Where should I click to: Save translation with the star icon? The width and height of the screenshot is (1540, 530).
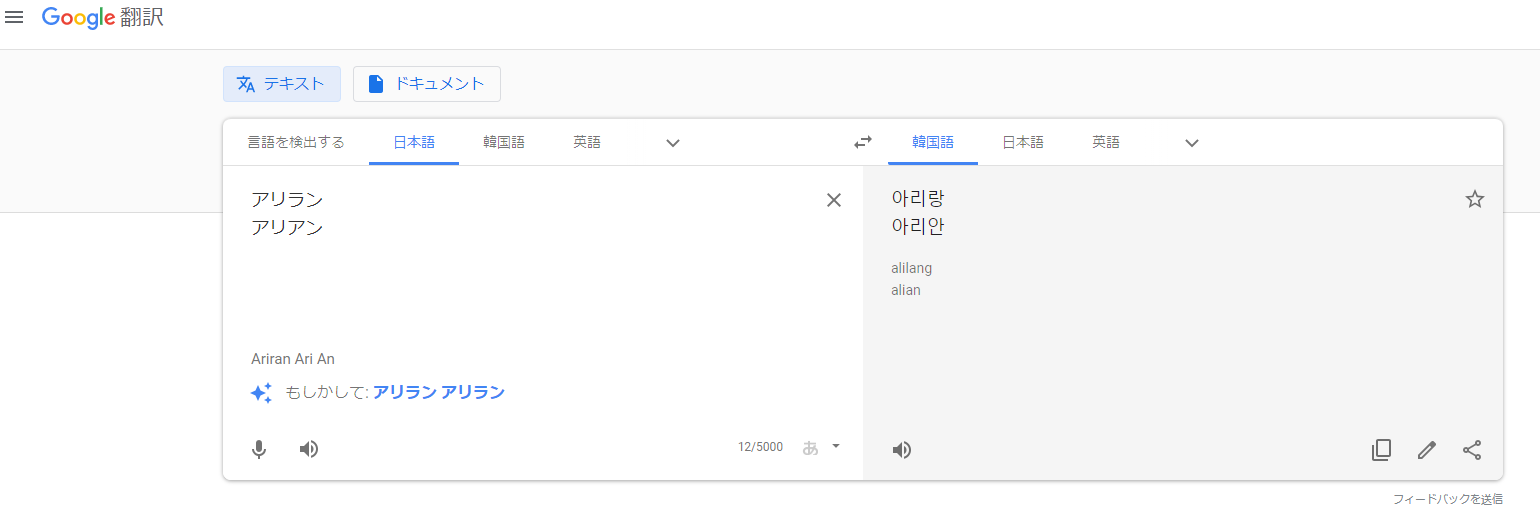pyautogui.click(x=1475, y=199)
